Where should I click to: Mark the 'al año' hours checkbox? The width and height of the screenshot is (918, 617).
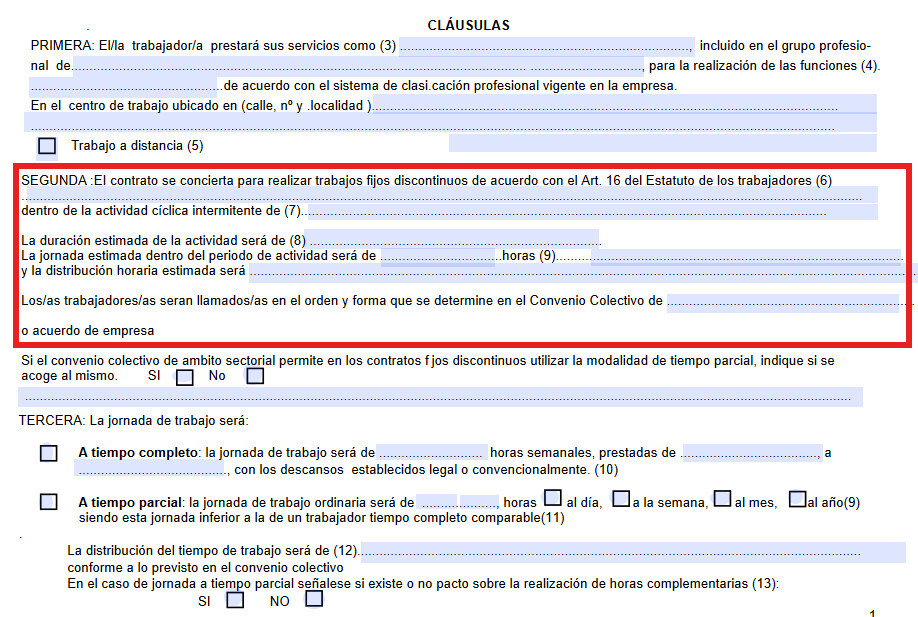coord(796,498)
